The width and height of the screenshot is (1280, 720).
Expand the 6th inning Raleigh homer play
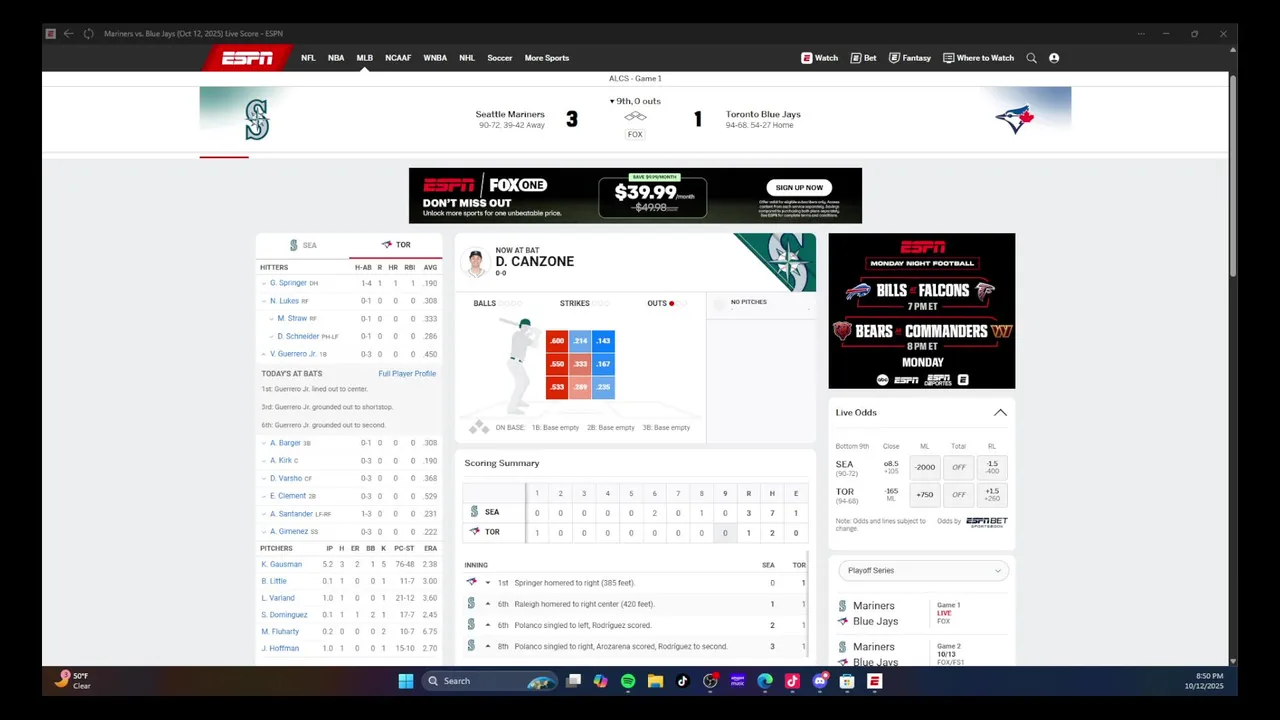[488, 604]
